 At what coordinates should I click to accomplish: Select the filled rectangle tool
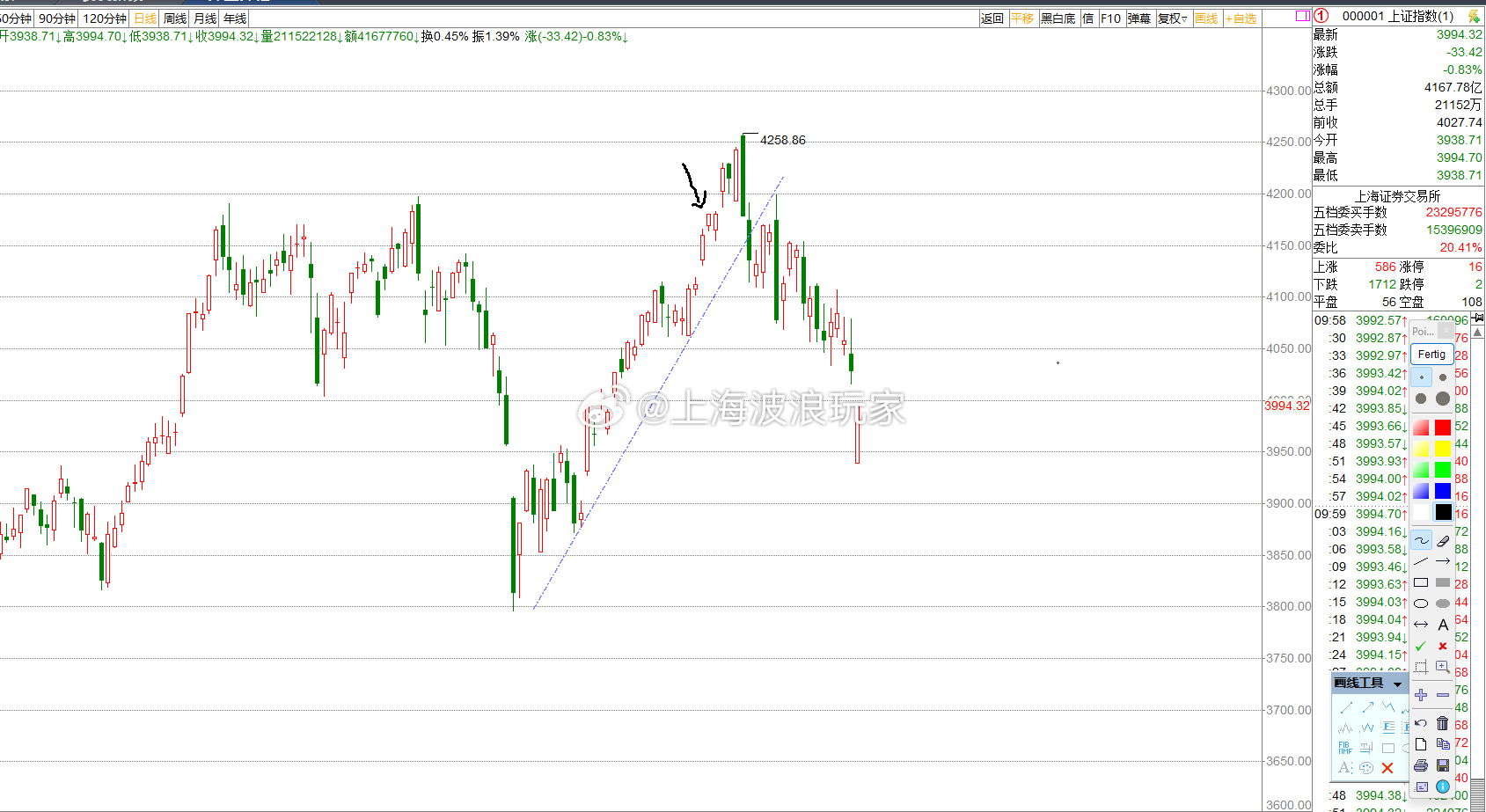click(x=1443, y=582)
